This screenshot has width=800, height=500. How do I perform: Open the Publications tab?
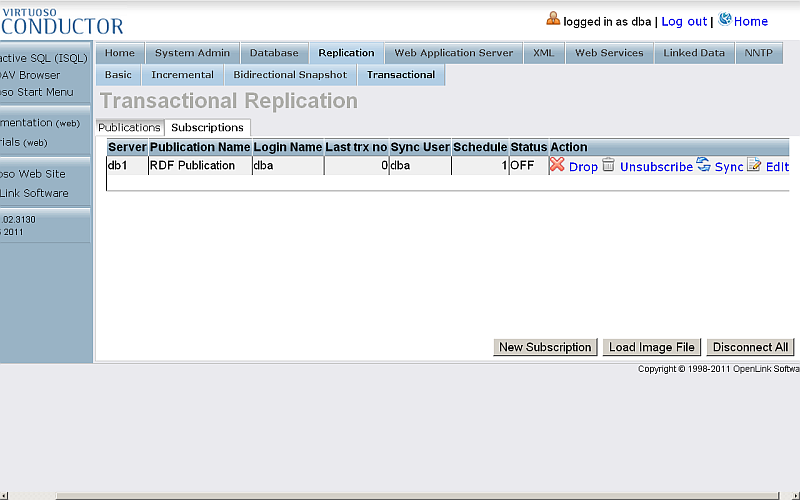[129, 128]
